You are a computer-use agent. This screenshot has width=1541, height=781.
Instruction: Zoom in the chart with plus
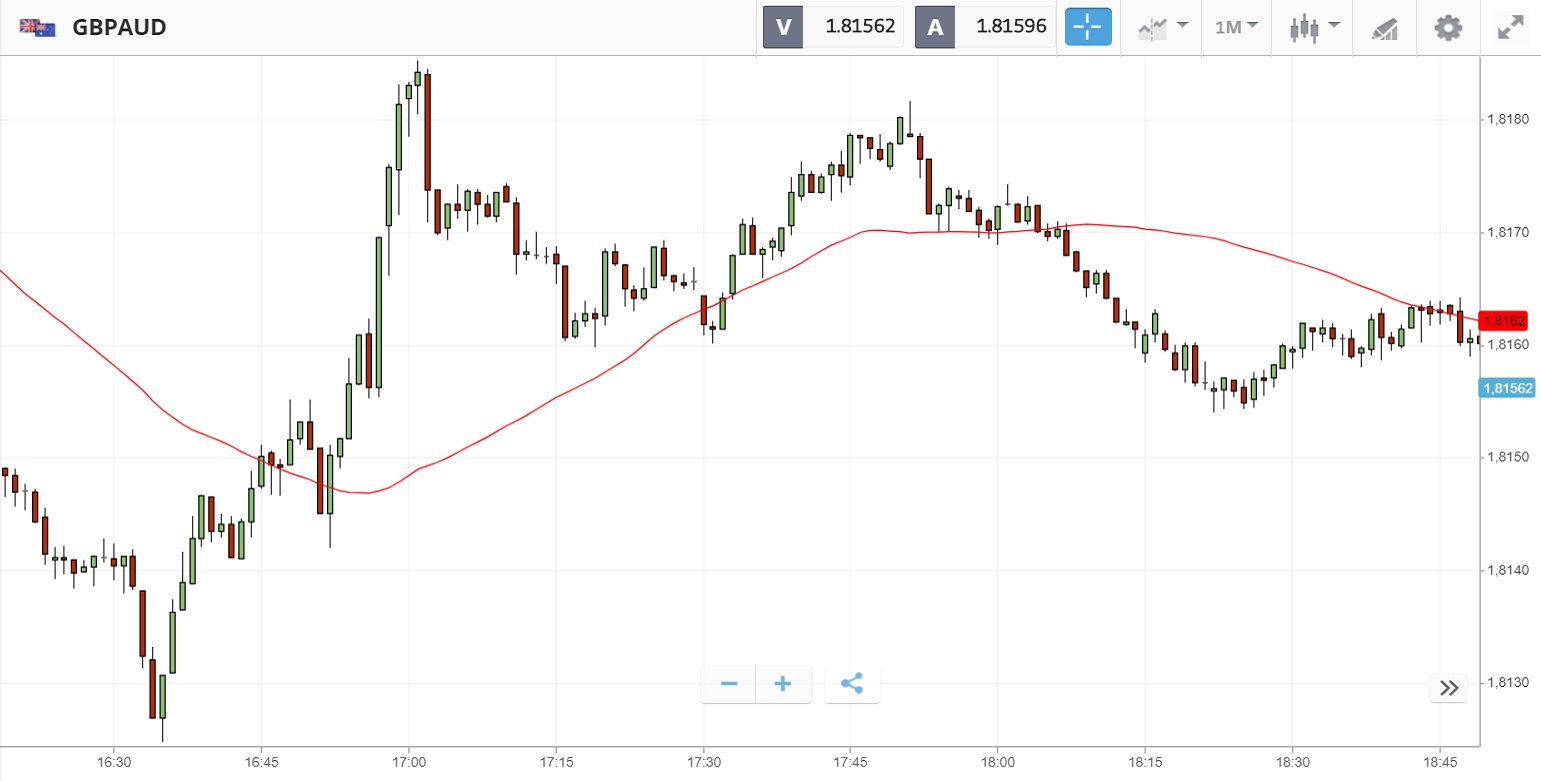(x=783, y=684)
